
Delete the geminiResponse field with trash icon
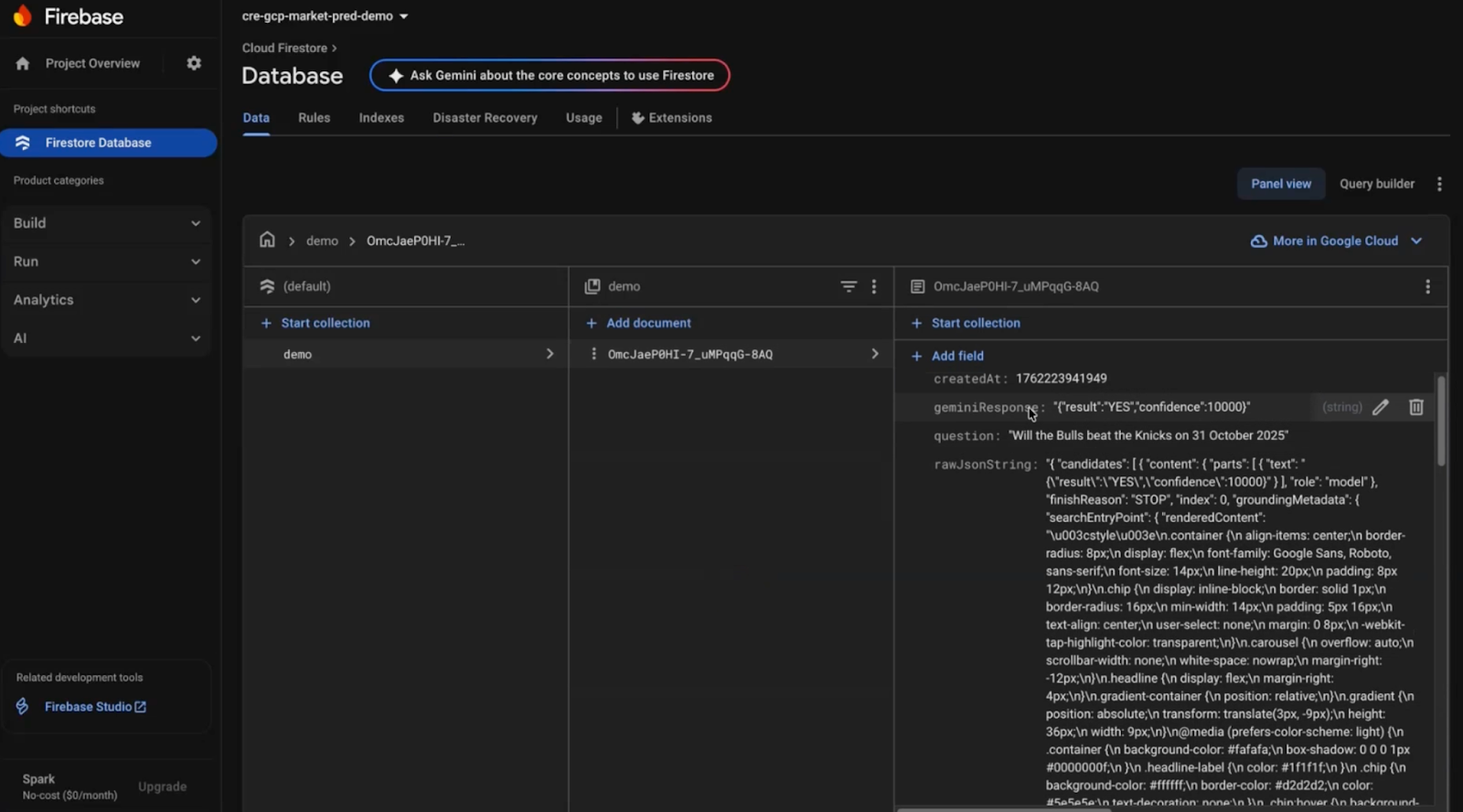[x=1415, y=407]
